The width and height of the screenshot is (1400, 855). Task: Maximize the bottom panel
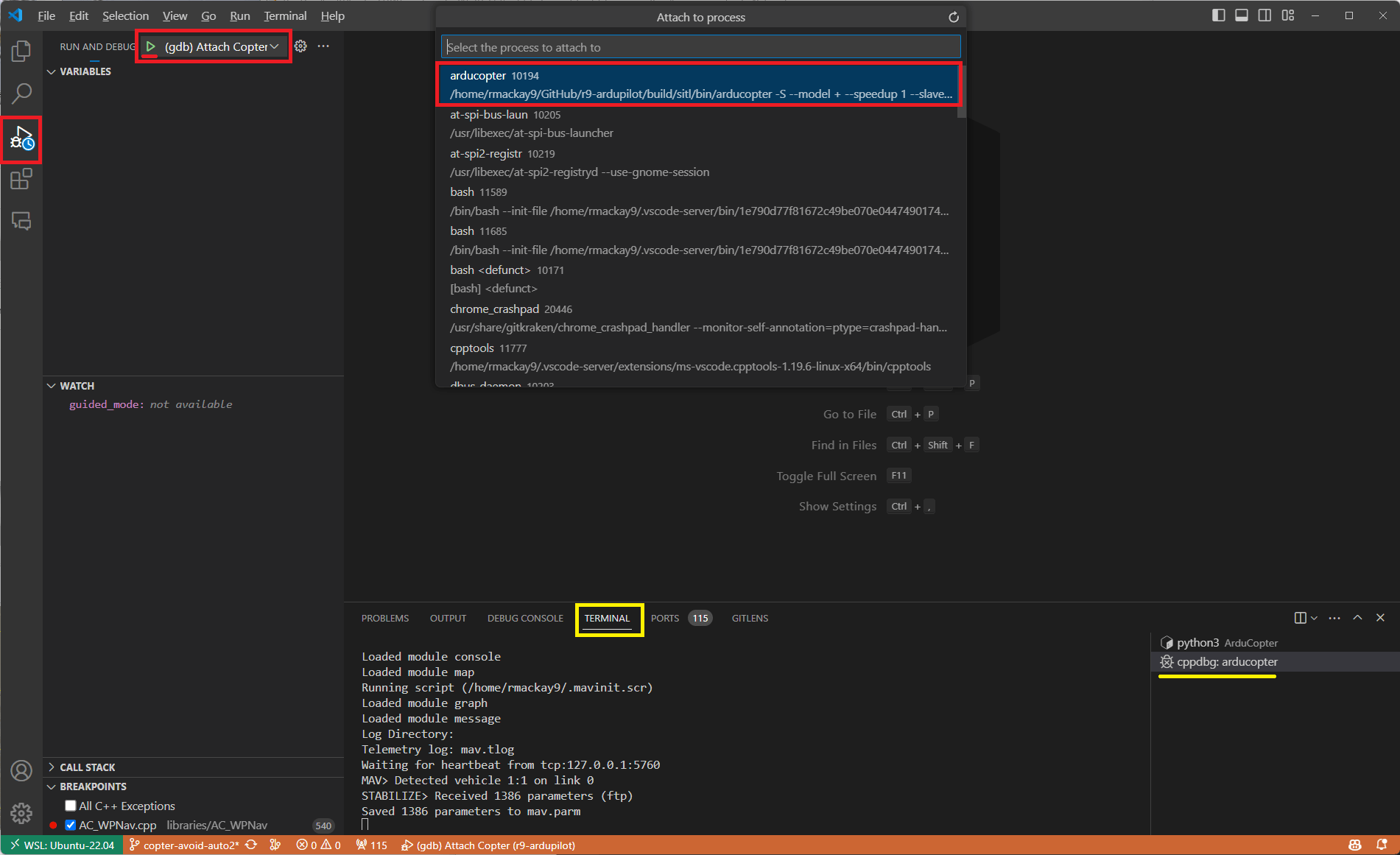pos(1357,618)
